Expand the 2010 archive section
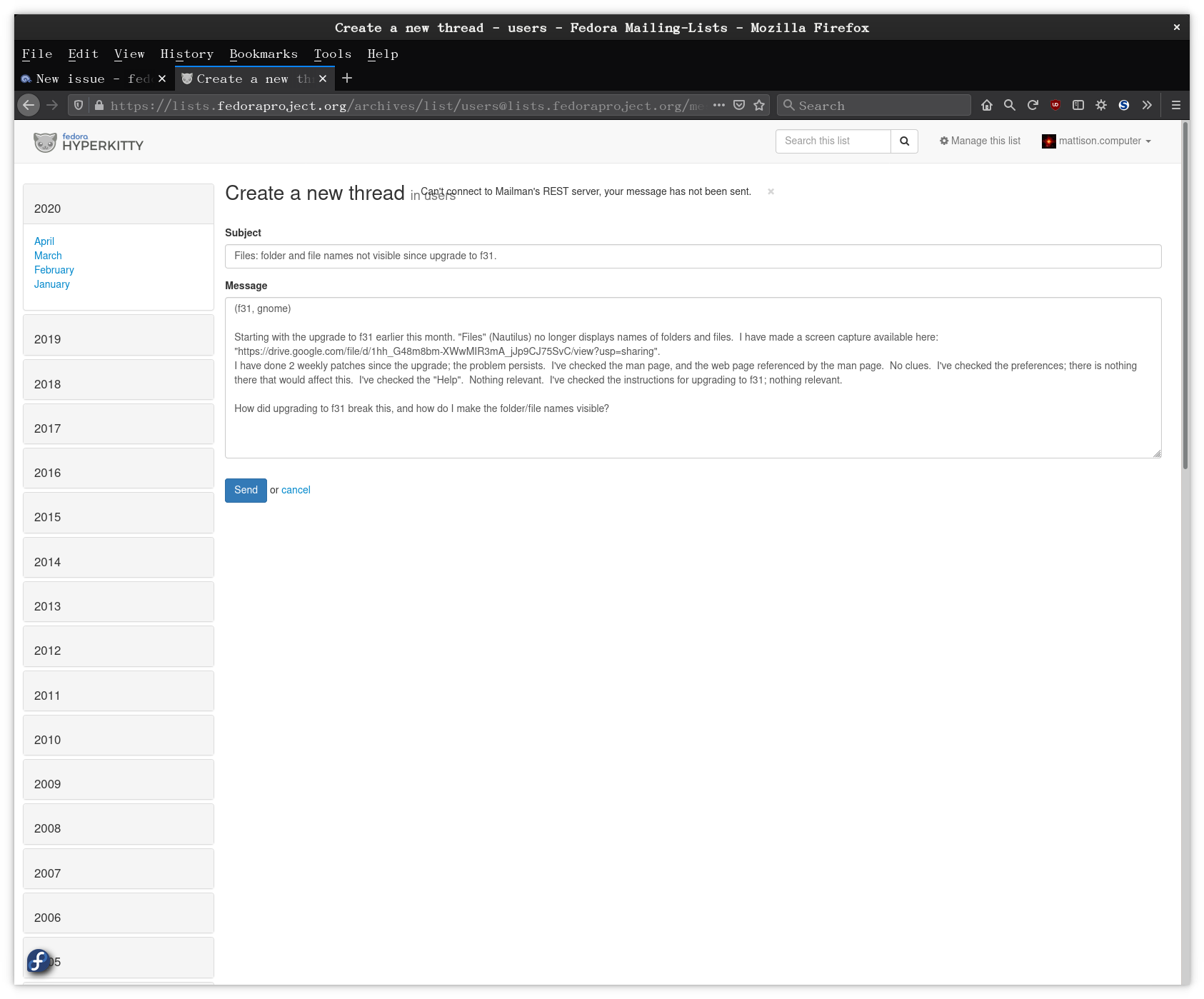This screenshot has height=999, width=1204. (119, 736)
